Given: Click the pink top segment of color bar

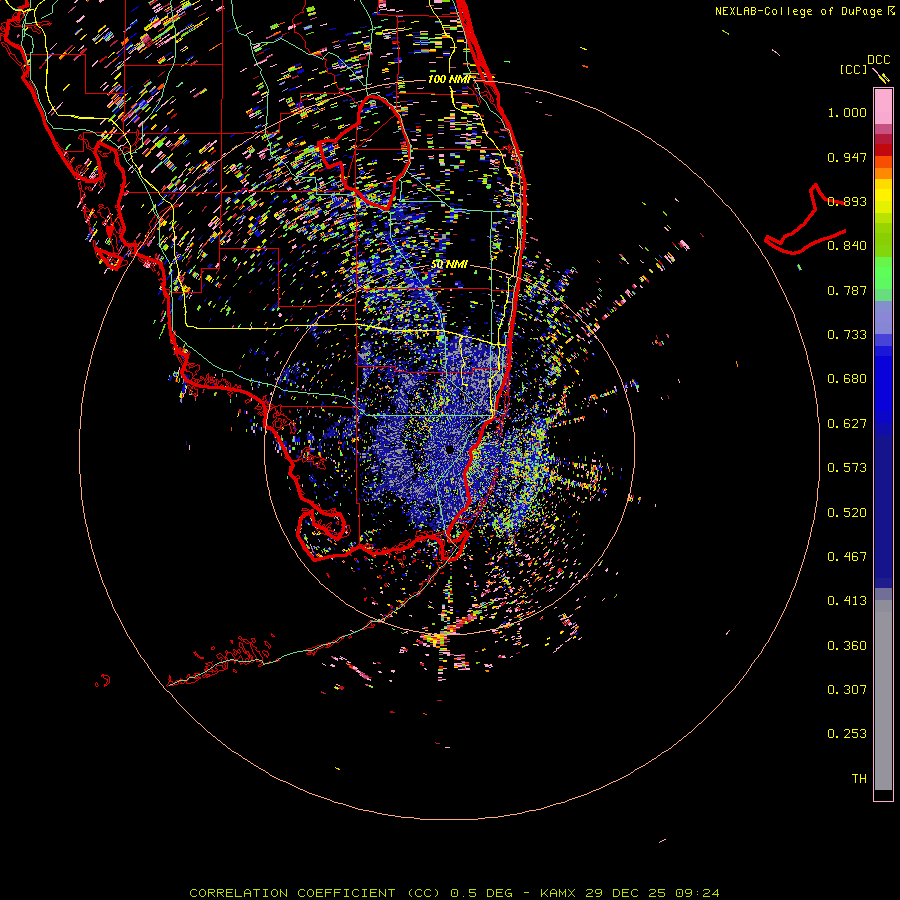Looking at the screenshot, I should coord(883,107).
